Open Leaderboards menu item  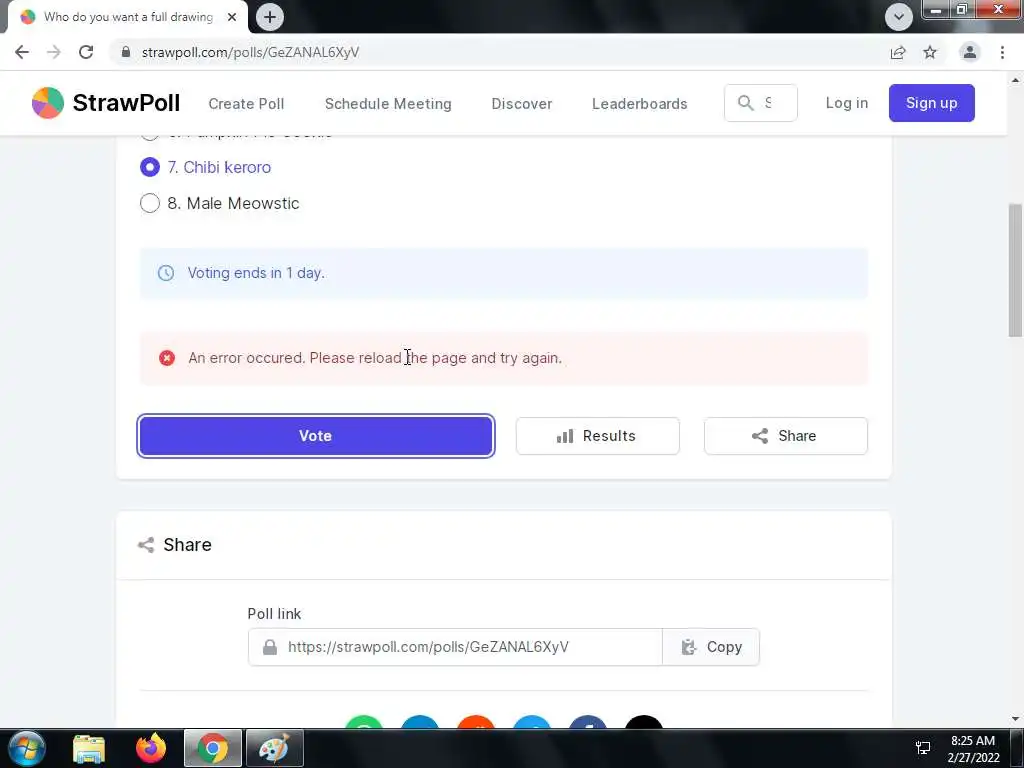click(x=639, y=104)
